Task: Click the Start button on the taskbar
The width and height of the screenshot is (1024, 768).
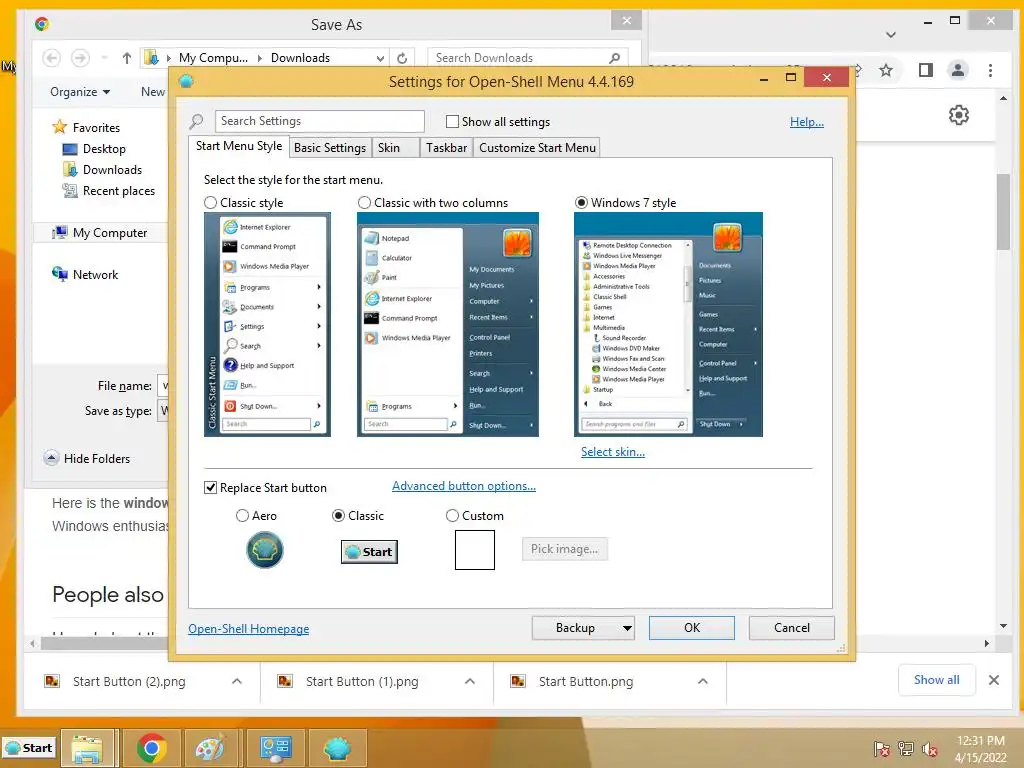Action: coord(29,748)
